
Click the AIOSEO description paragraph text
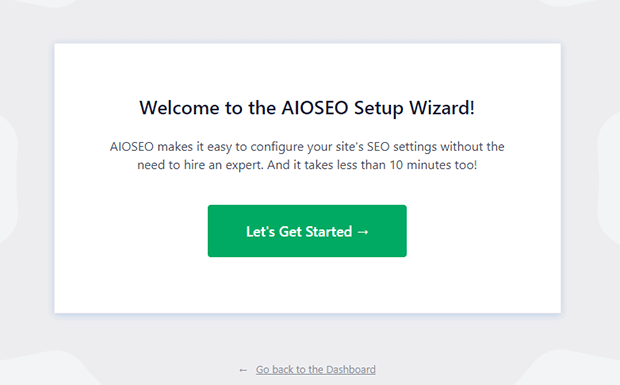point(307,155)
